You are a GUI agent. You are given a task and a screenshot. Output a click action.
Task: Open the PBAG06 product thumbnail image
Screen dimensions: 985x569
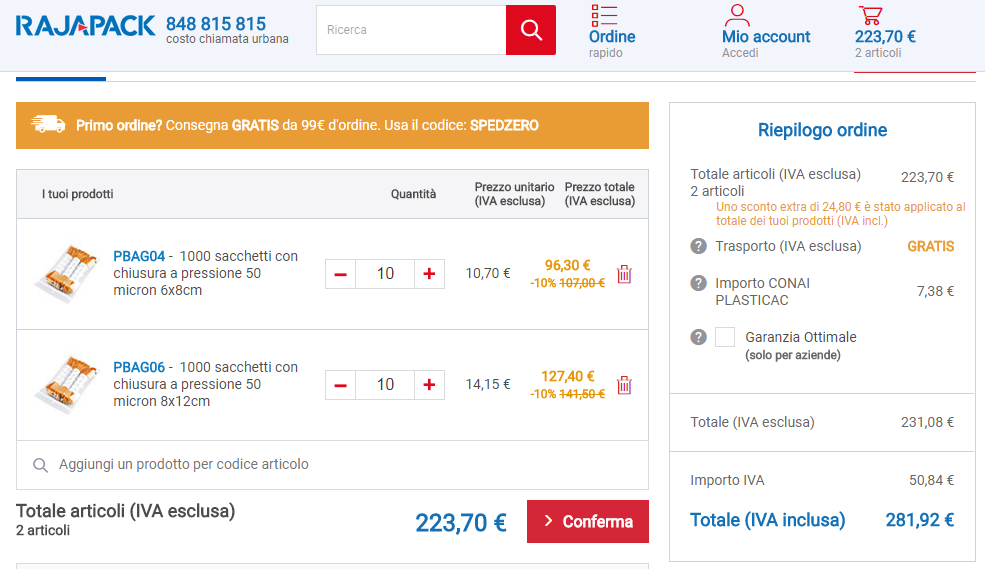67,384
